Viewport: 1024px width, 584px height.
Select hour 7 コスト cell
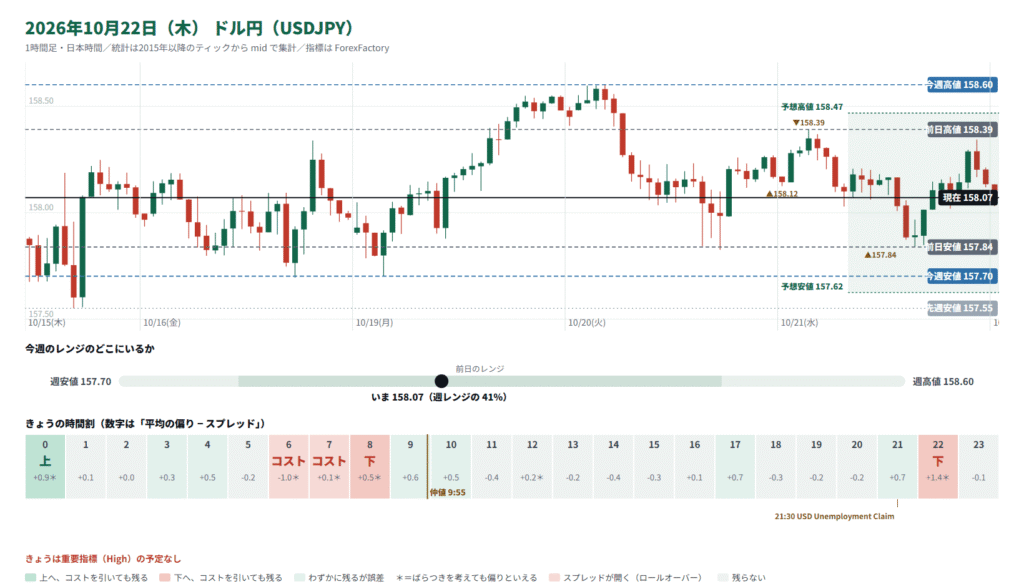pyautogui.click(x=329, y=466)
